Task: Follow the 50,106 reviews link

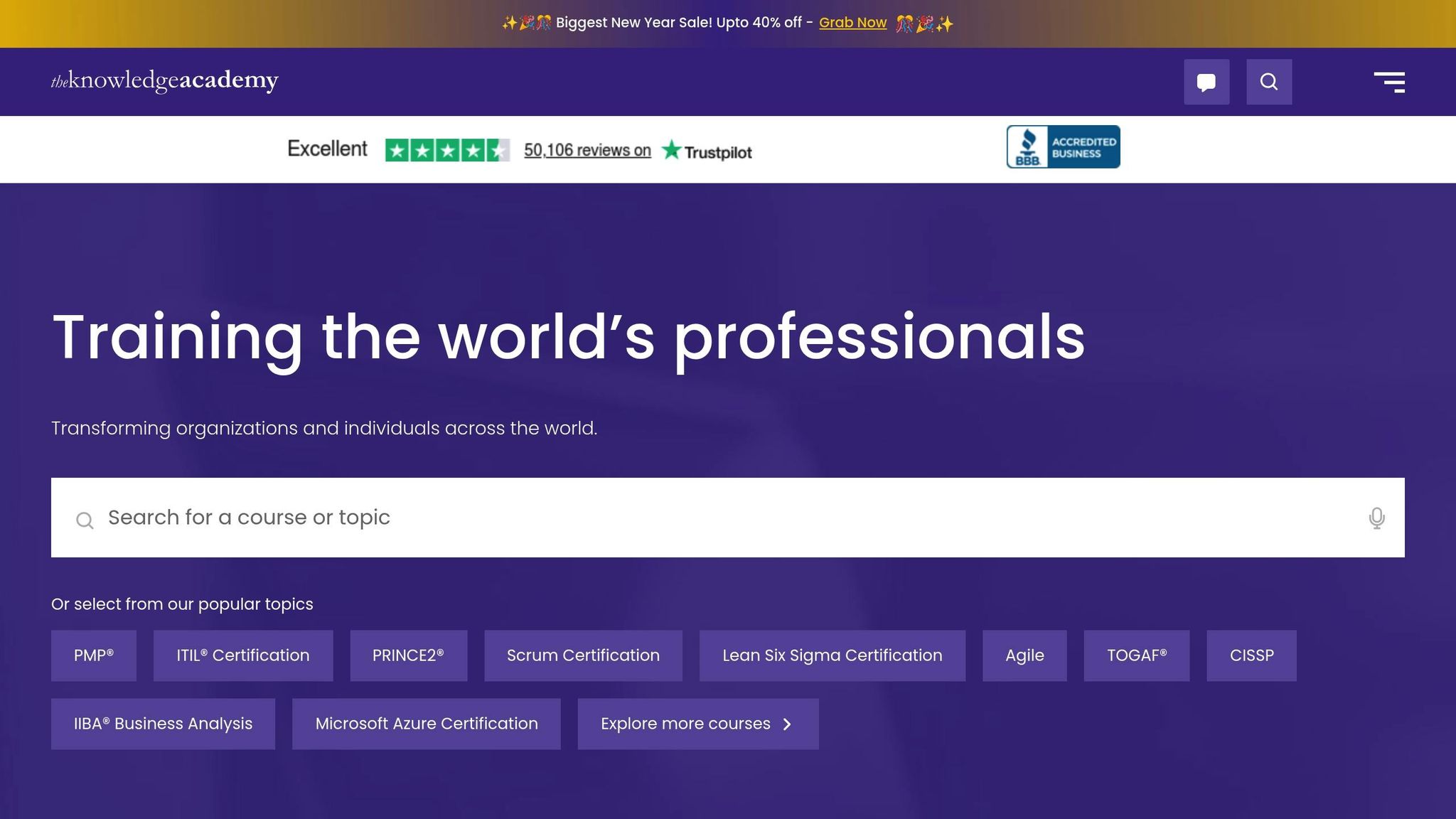Action: [x=588, y=150]
